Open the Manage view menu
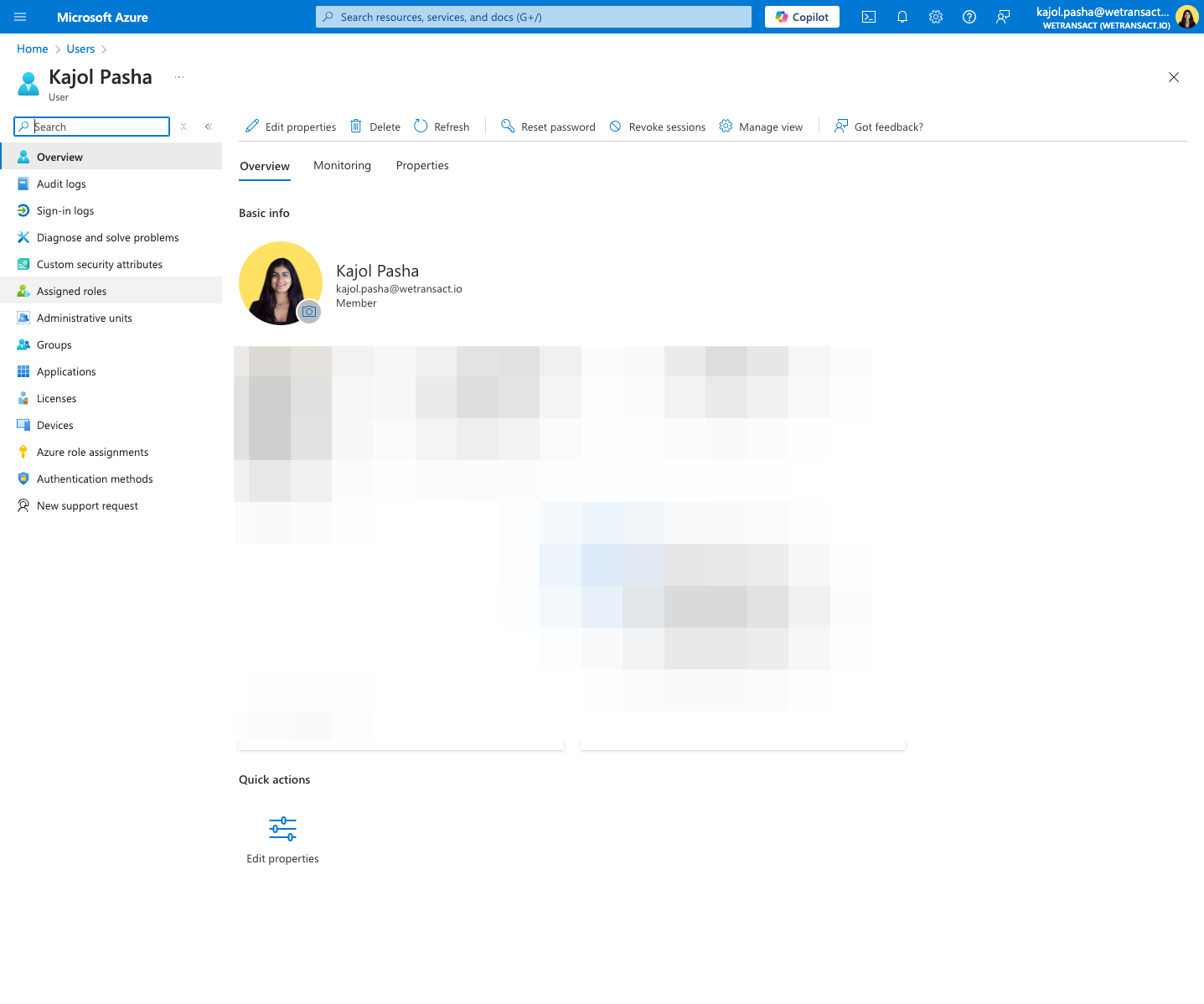This screenshot has width=1204, height=1004. coord(761,127)
